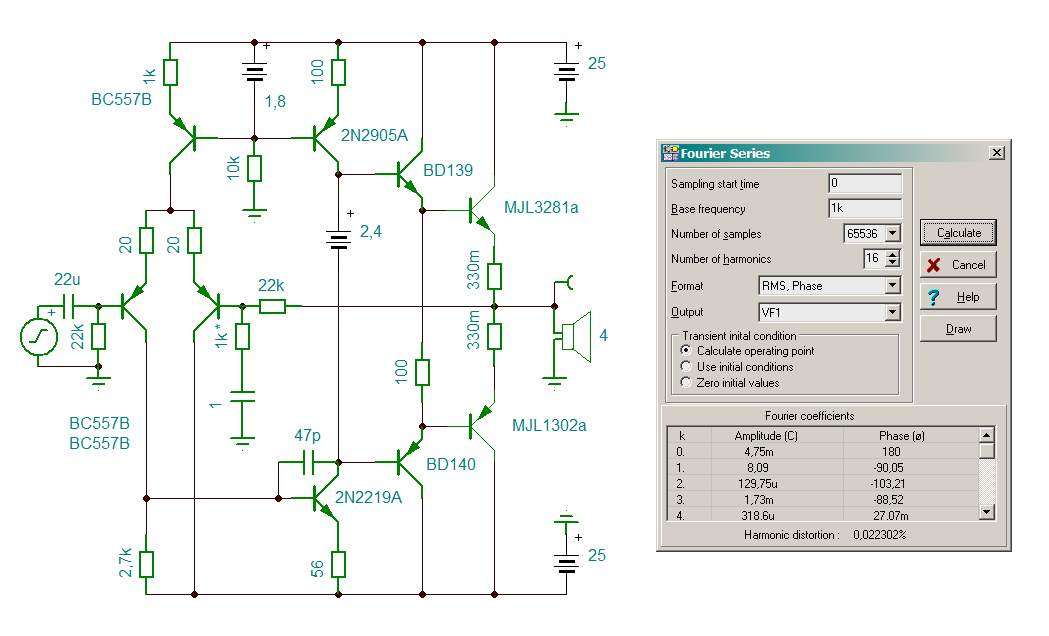1049x636 pixels.
Task: Click the Calculate button
Action: [958, 233]
